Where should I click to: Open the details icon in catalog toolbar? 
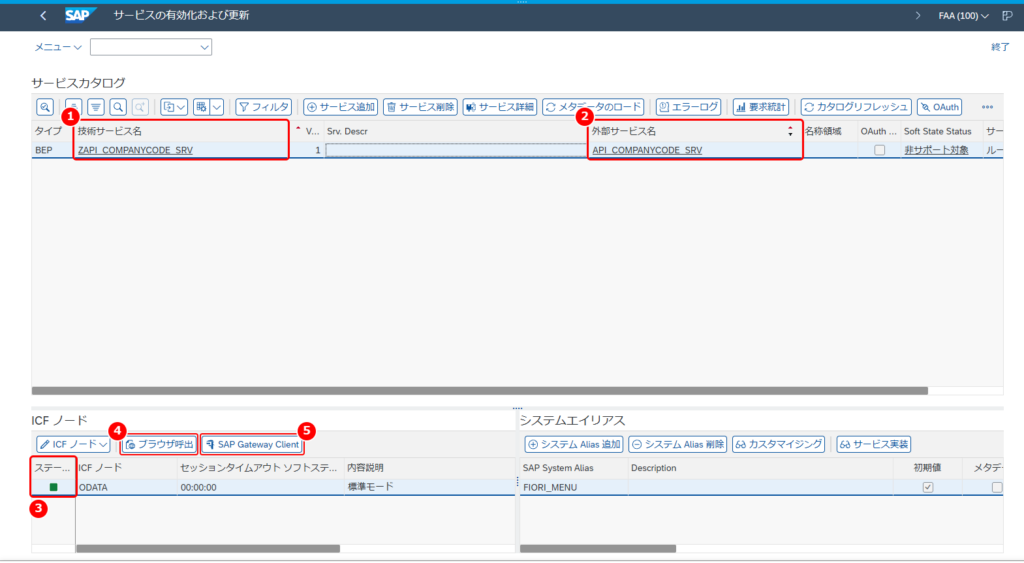coord(45,107)
